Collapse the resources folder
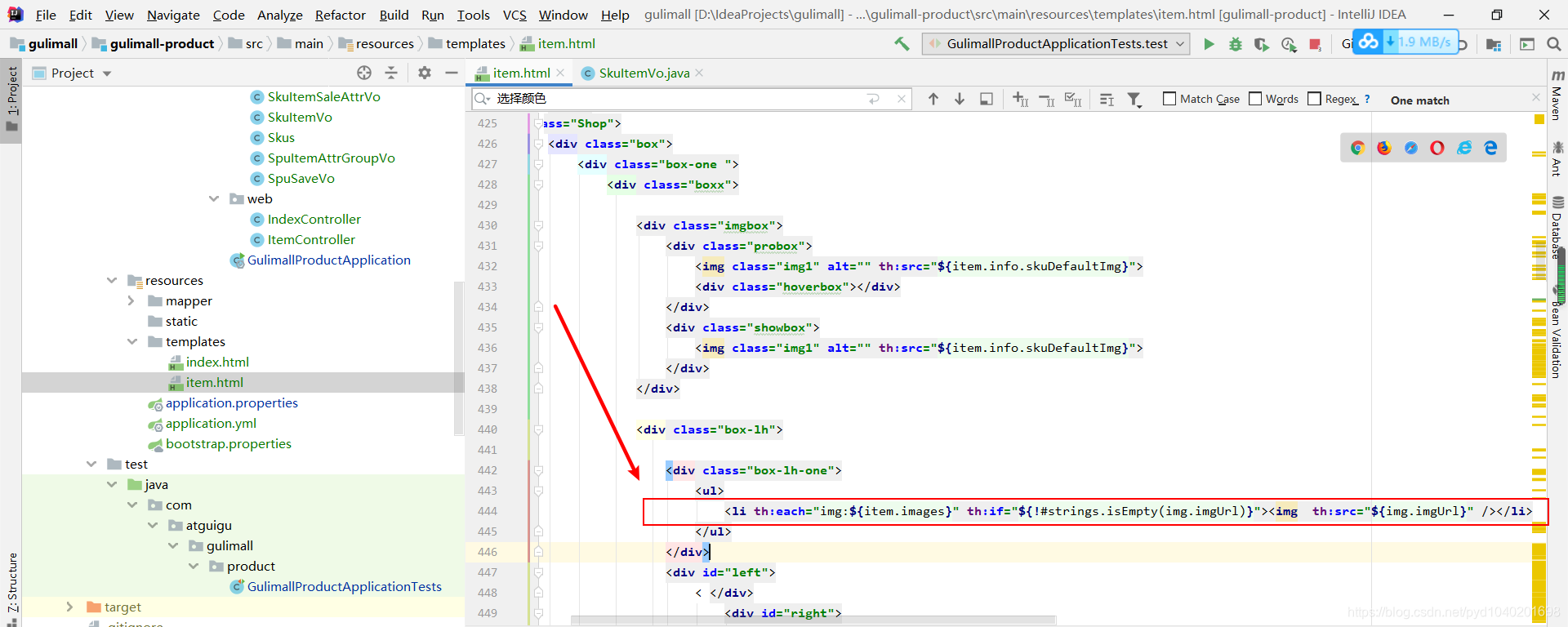 (112, 281)
